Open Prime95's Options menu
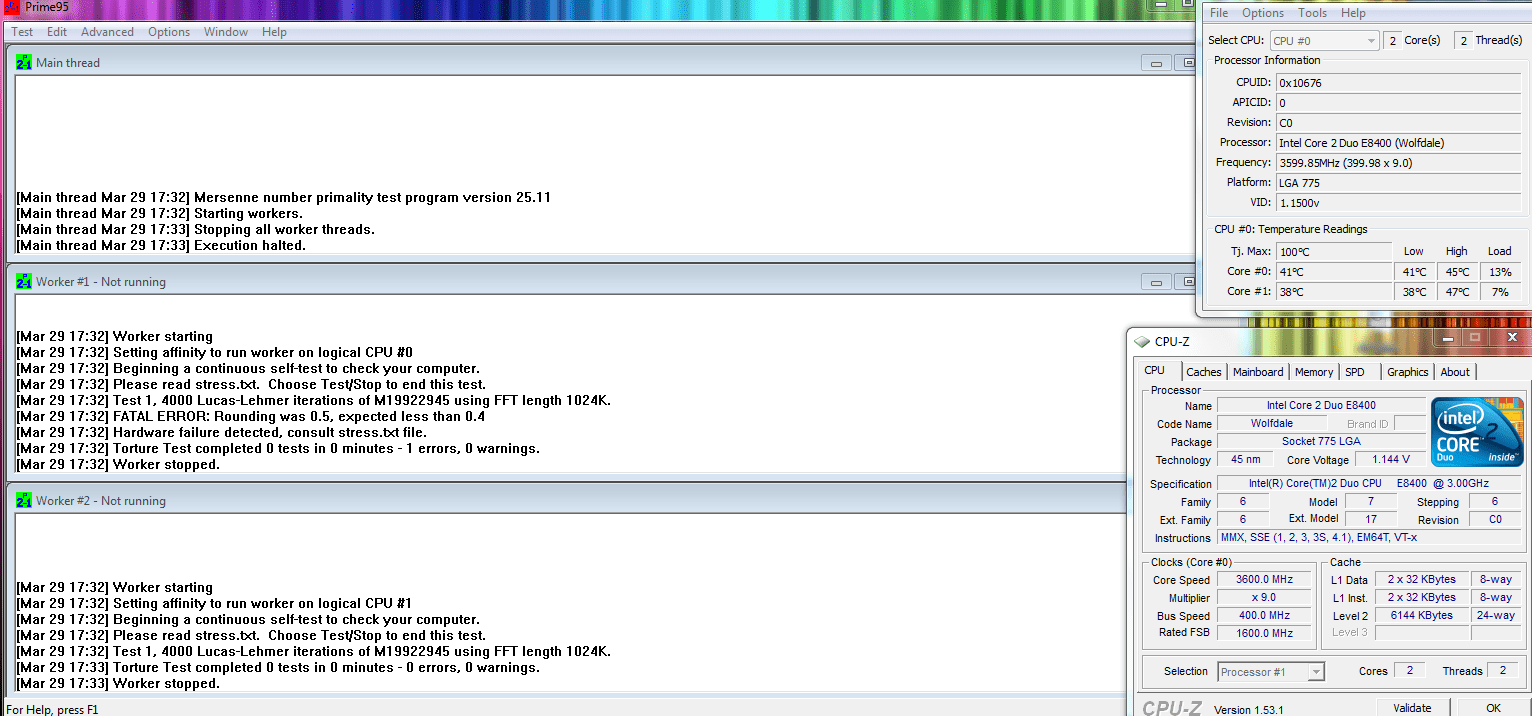Image resolution: width=1532 pixels, height=716 pixels. tap(169, 32)
